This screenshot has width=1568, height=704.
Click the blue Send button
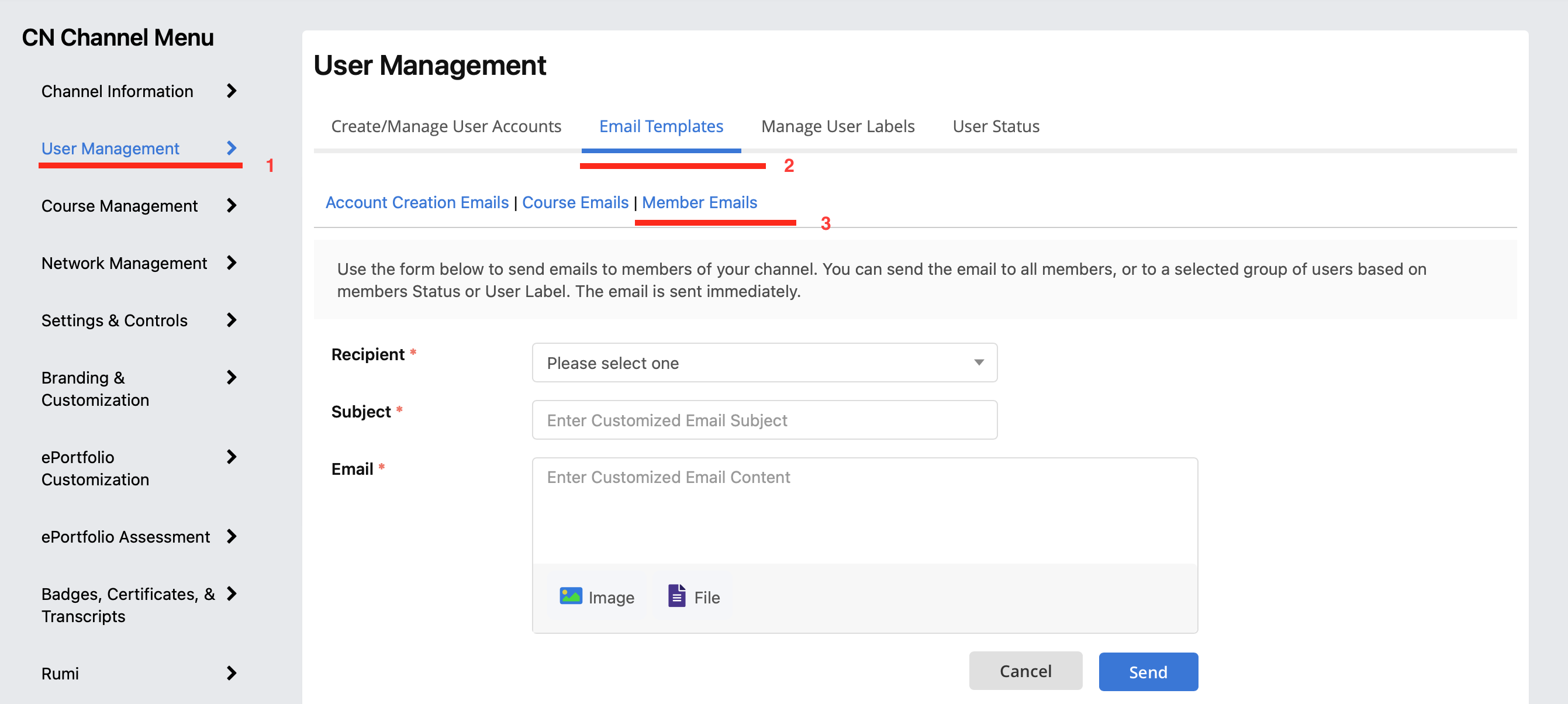click(1148, 672)
